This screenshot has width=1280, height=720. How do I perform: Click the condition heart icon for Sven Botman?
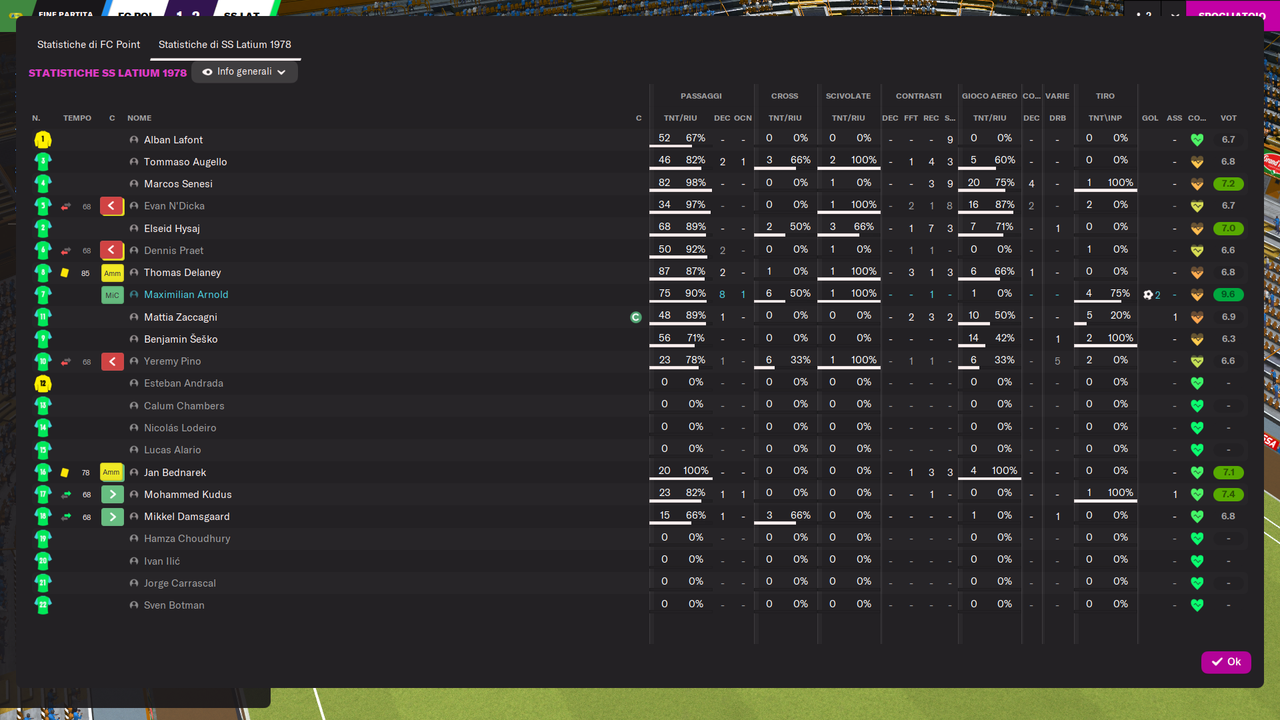[x=1197, y=605]
